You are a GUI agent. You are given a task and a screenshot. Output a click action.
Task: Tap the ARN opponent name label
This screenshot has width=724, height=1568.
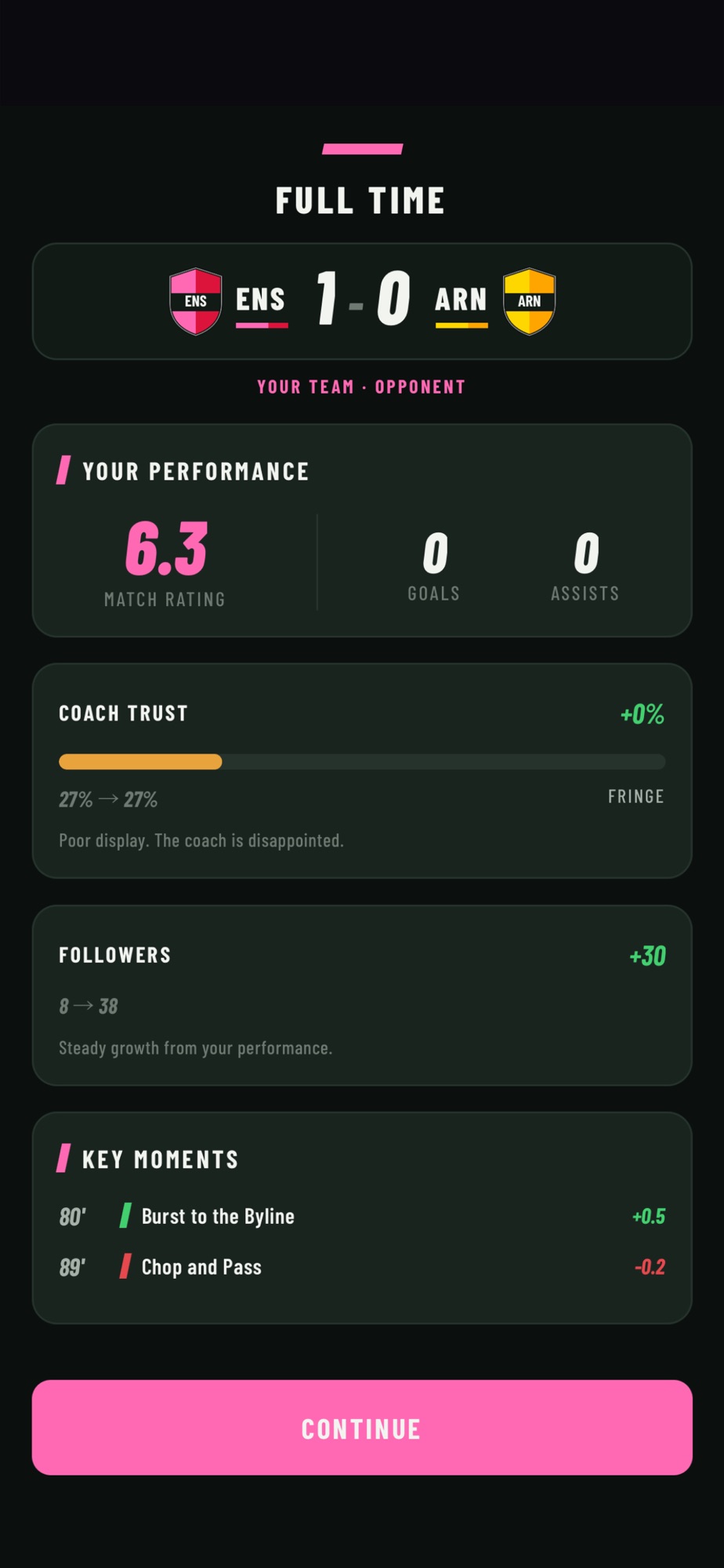coord(461,299)
